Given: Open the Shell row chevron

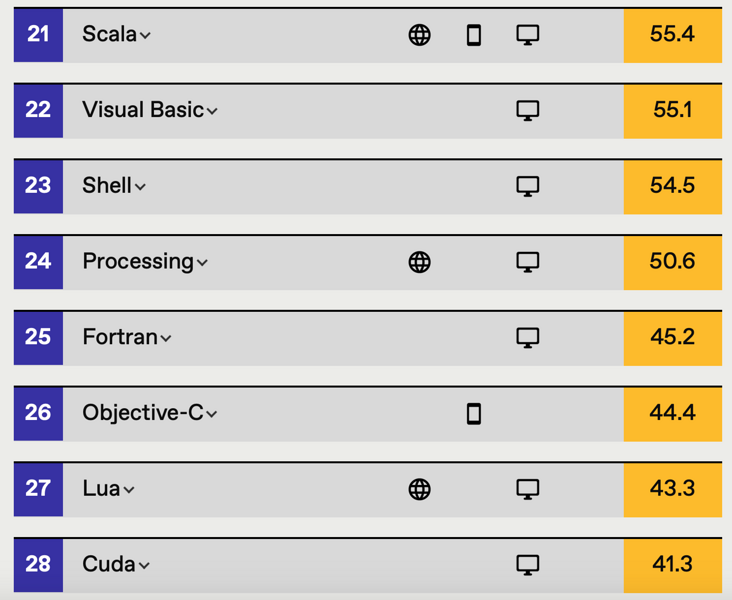Looking at the screenshot, I should tap(140, 187).
